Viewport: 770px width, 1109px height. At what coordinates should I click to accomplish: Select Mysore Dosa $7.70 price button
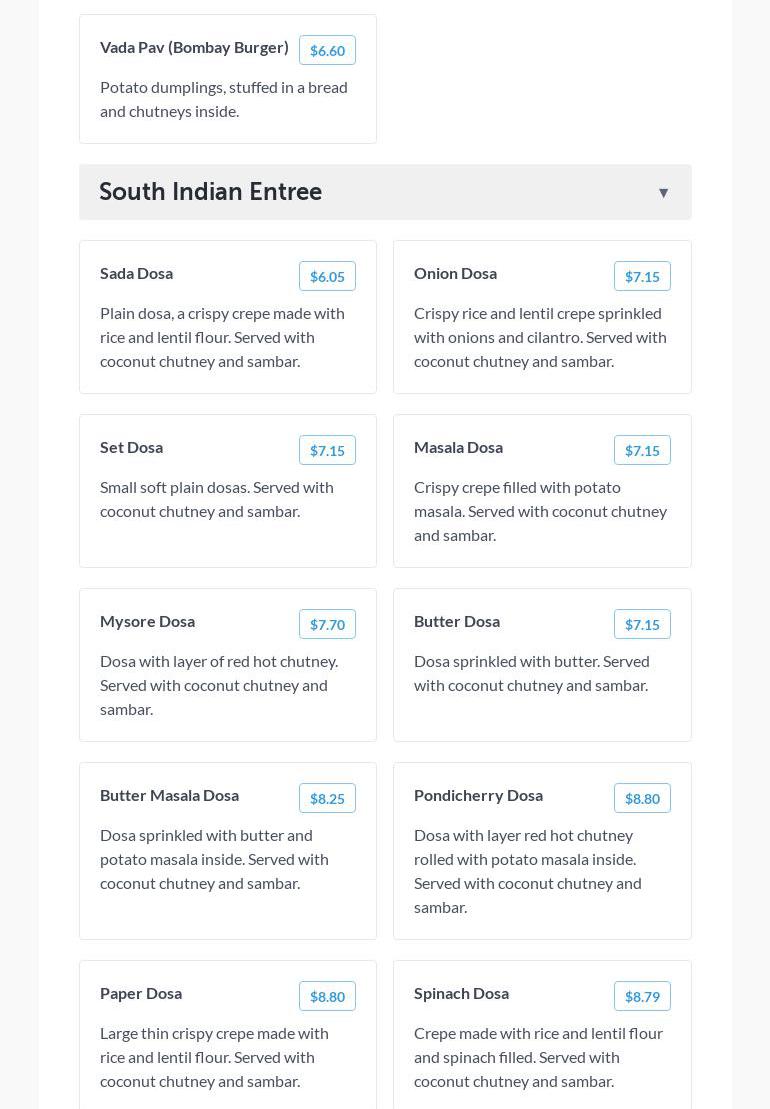coord(327,625)
